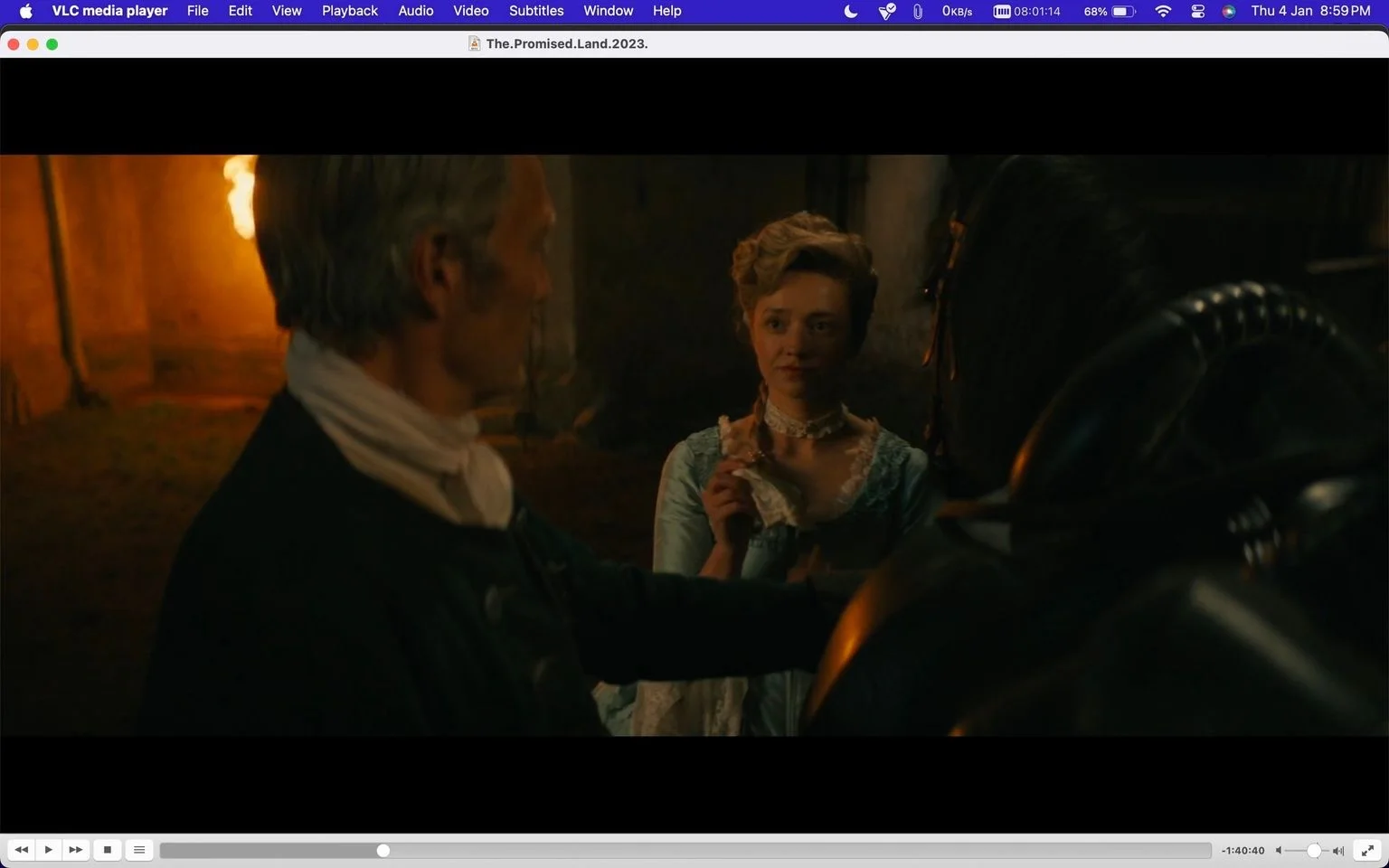Open the Control Center icon in menu bar

1197,11
